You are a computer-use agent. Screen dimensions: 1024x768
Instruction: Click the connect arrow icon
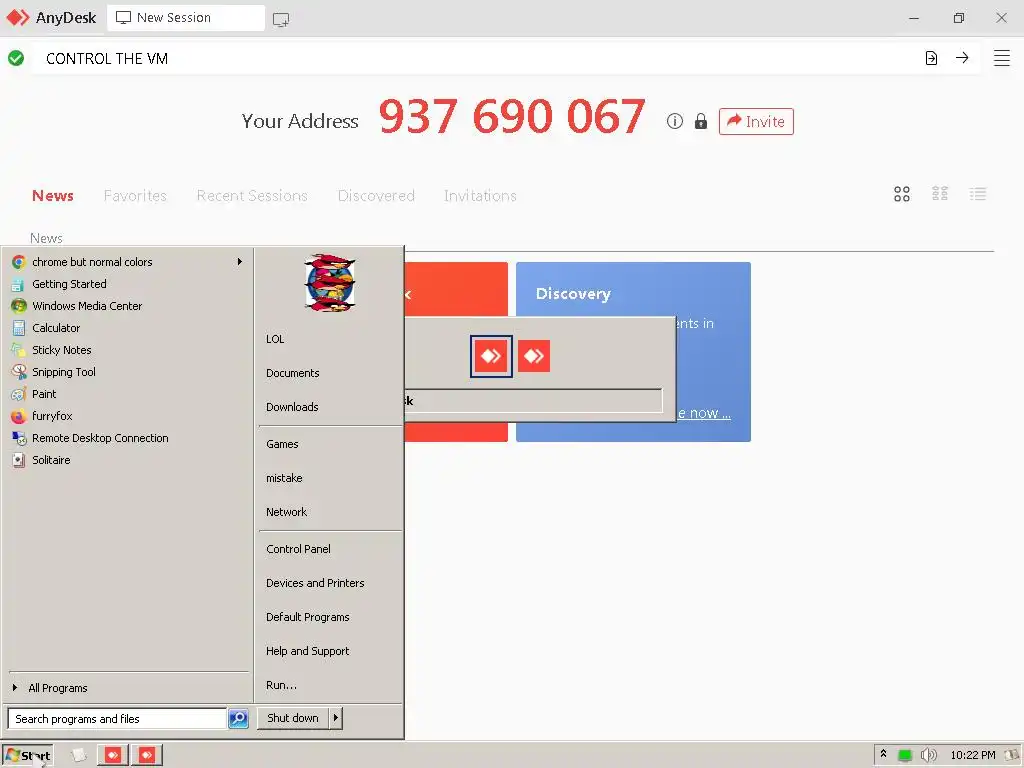tap(962, 57)
